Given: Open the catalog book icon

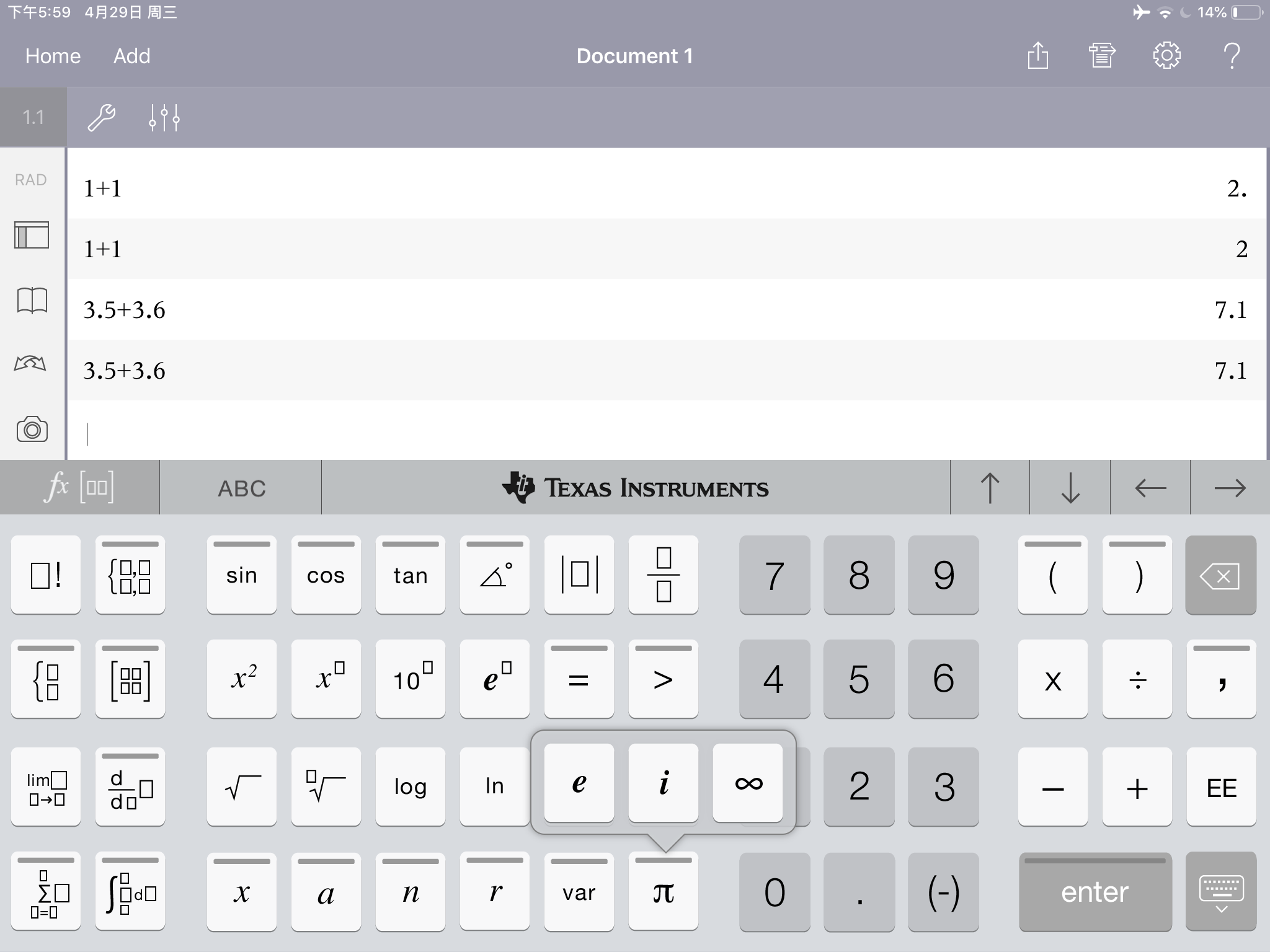Looking at the screenshot, I should pos(32,301).
